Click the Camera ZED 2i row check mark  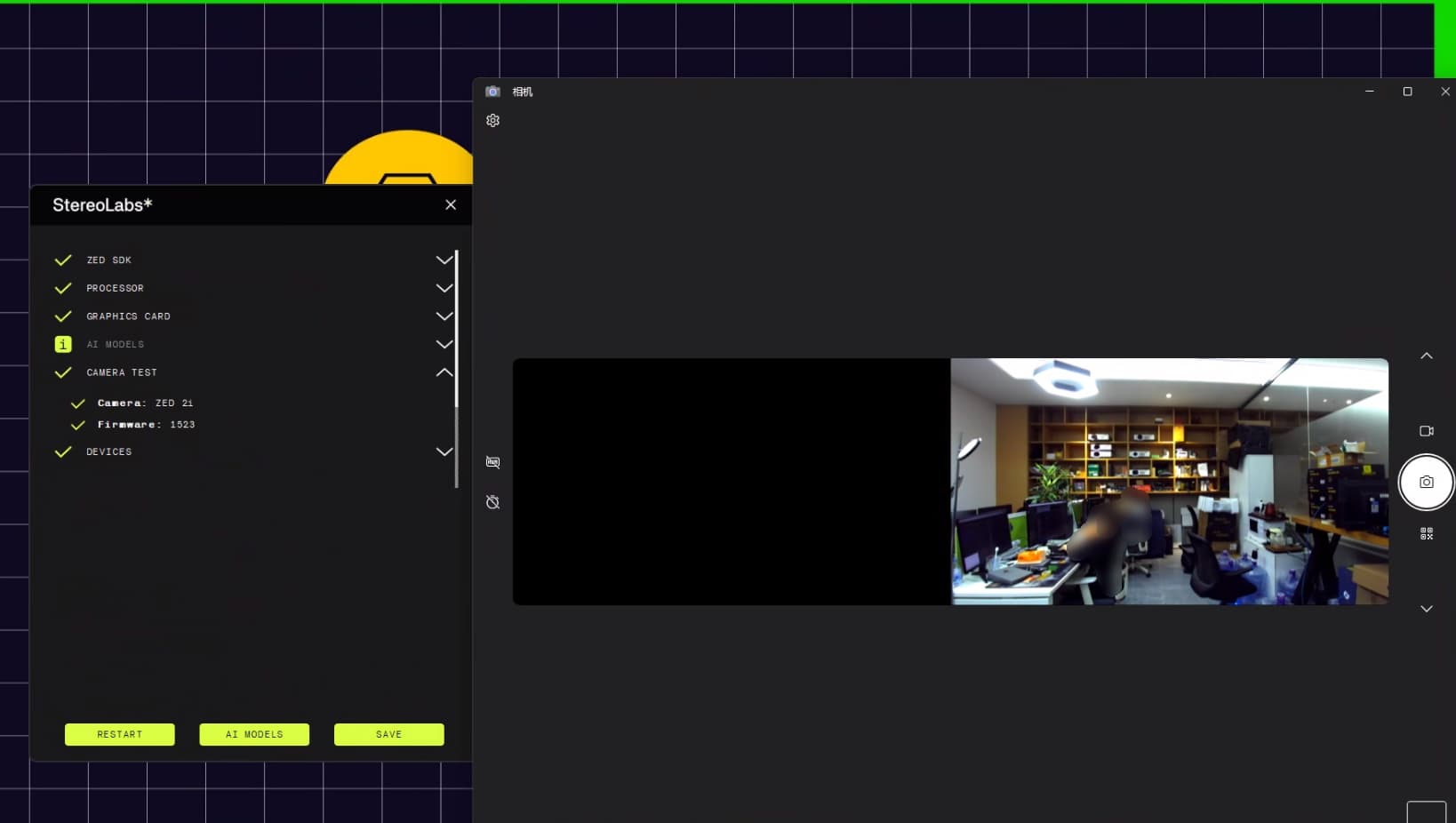pyautogui.click(x=78, y=403)
